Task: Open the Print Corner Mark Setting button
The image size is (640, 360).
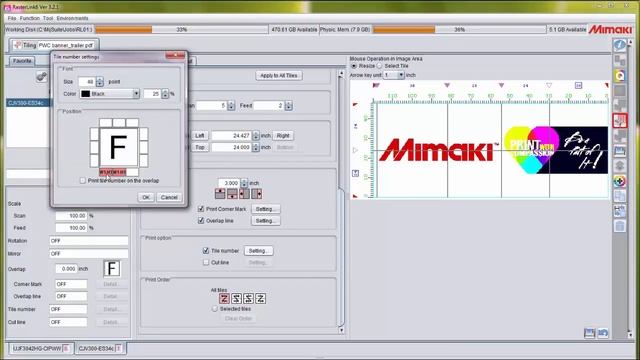Action: pos(265,209)
